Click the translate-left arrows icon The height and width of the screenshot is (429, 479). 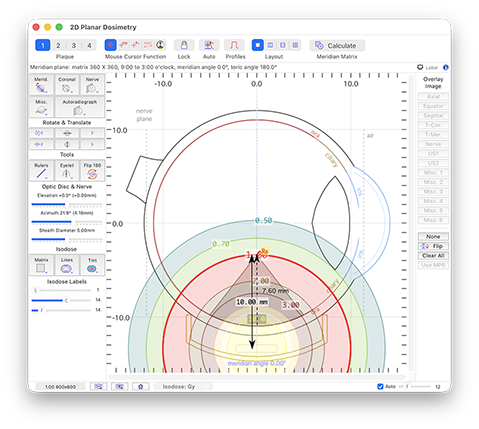tap(41, 144)
